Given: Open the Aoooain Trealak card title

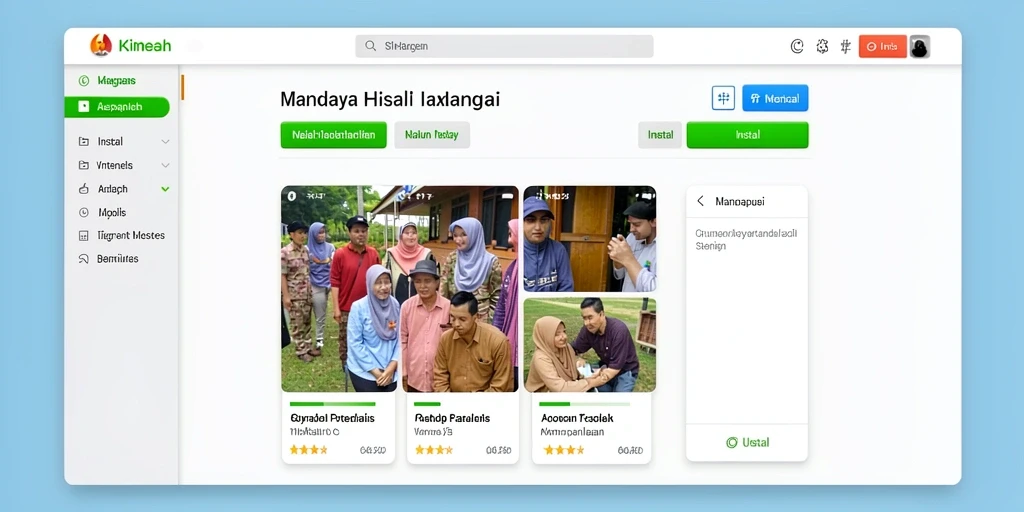Looking at the screenshot, I should click(577, 418).
